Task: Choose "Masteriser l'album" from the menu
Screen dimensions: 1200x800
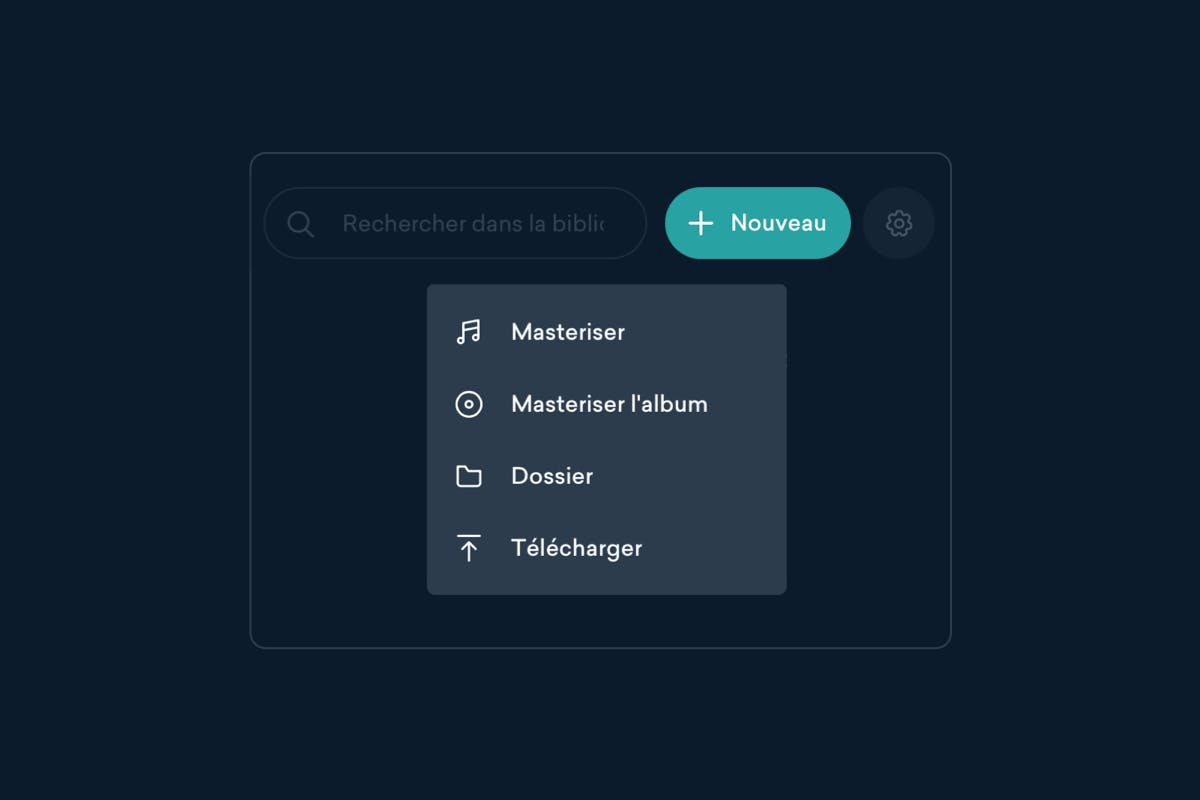Action: (606, 404)
